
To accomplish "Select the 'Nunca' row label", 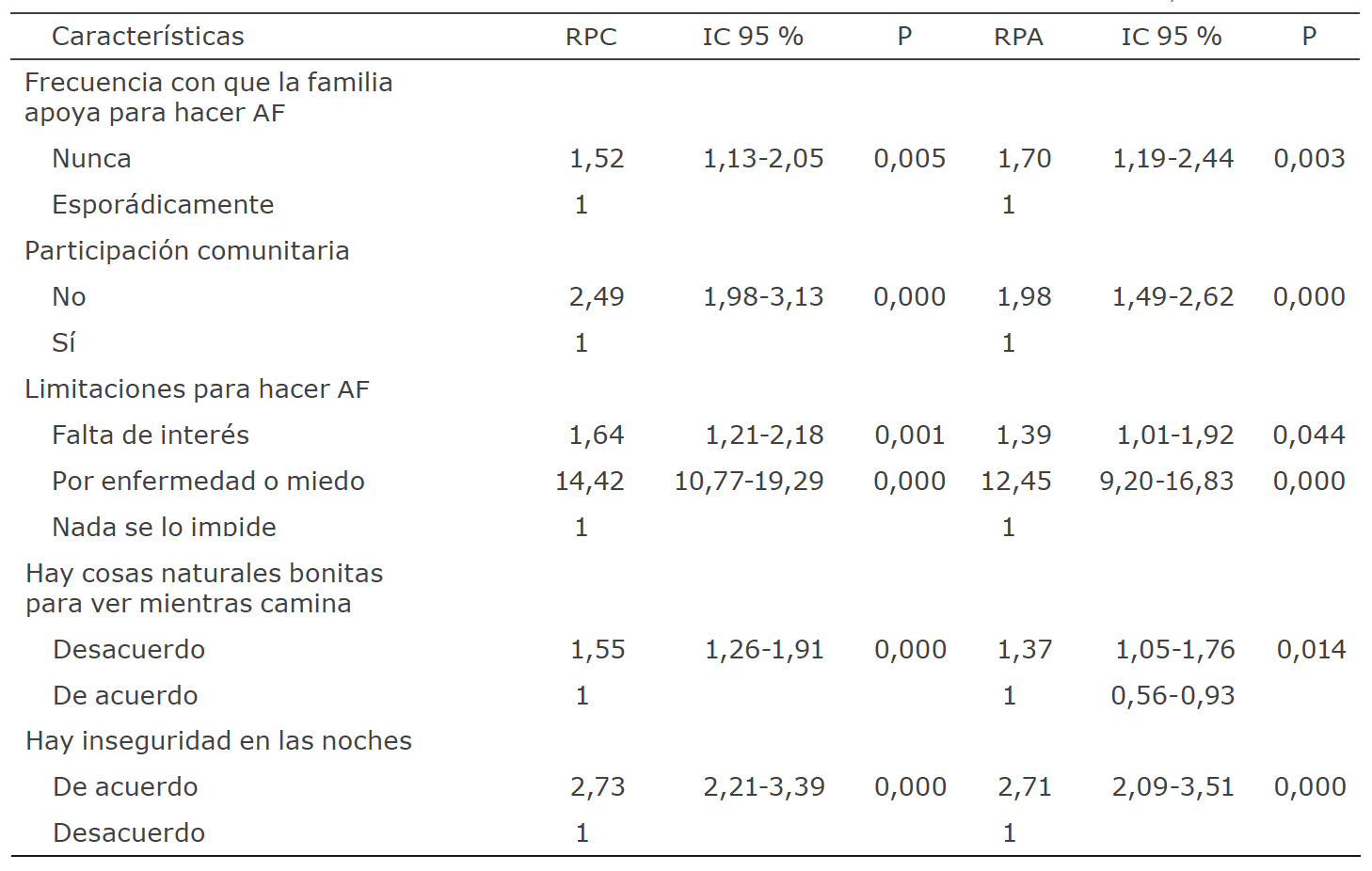I will (x=91, y=159).
